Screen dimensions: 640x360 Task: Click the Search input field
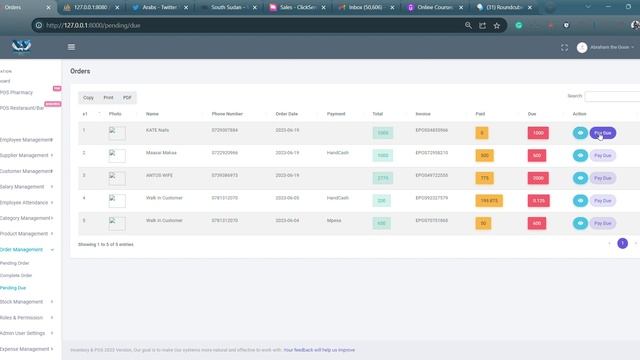(612, 96)
